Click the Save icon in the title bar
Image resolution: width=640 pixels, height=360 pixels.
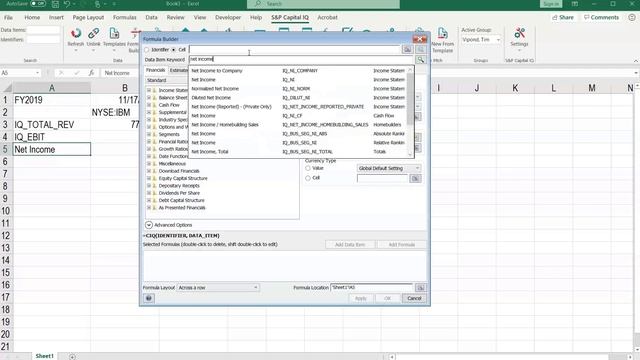click(x=55, y=4)
